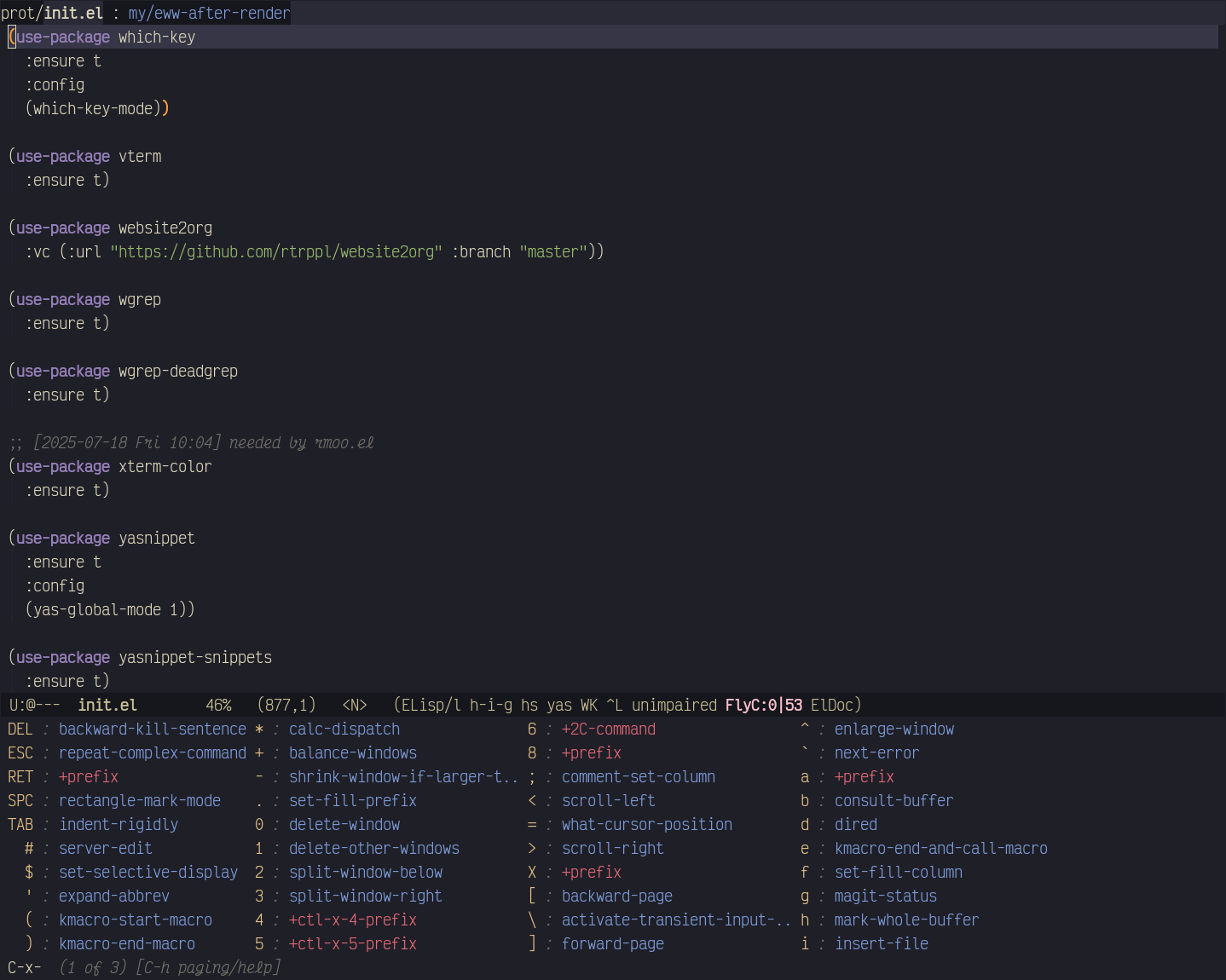Click the wgrep-deadgrep package name
Screen dimensions: 1226x980
click(178, 371)
